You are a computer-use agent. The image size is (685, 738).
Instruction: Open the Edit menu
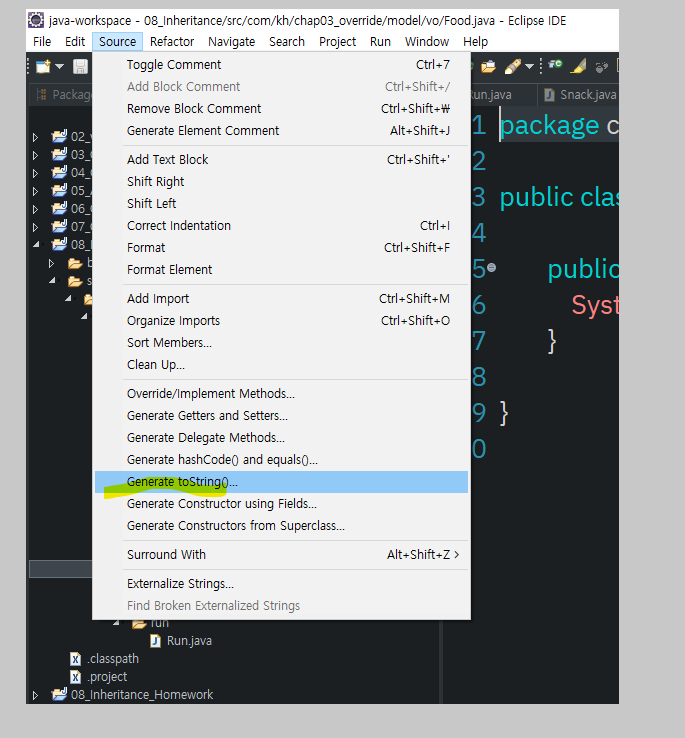(75, 41)
